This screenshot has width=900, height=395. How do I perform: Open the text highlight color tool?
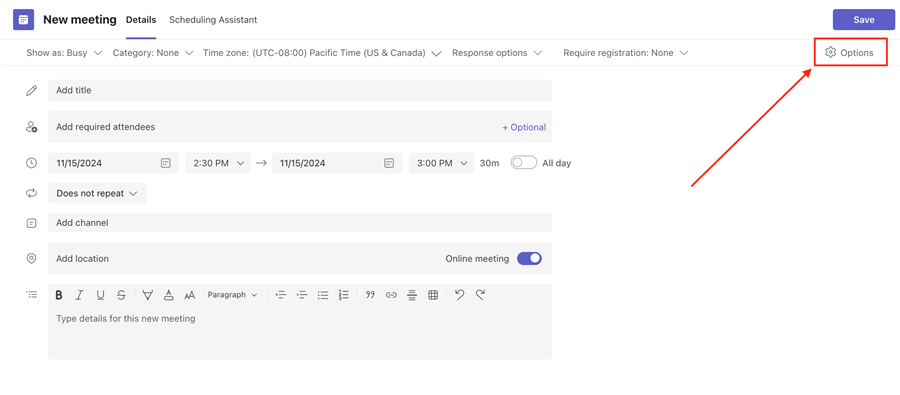148,295
